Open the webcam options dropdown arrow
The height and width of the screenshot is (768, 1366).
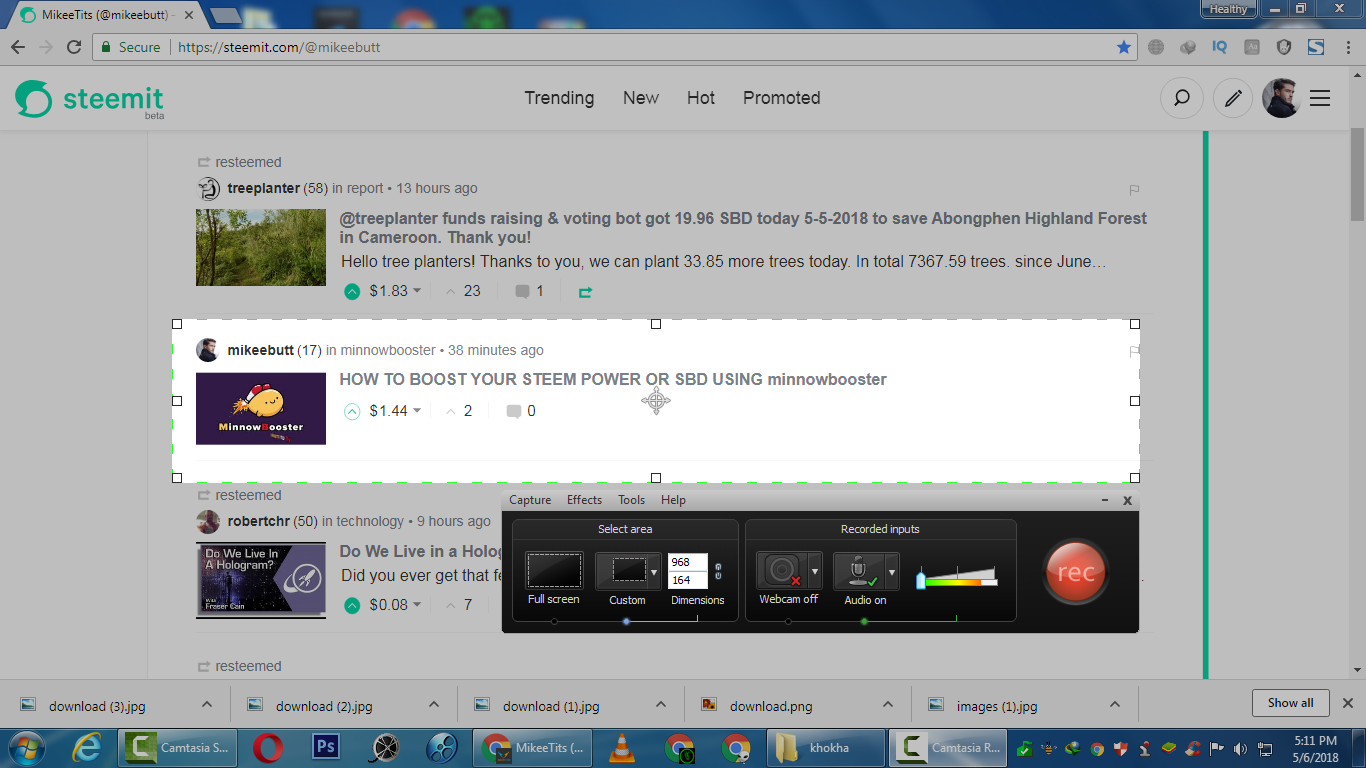click(x=814, y=572)
